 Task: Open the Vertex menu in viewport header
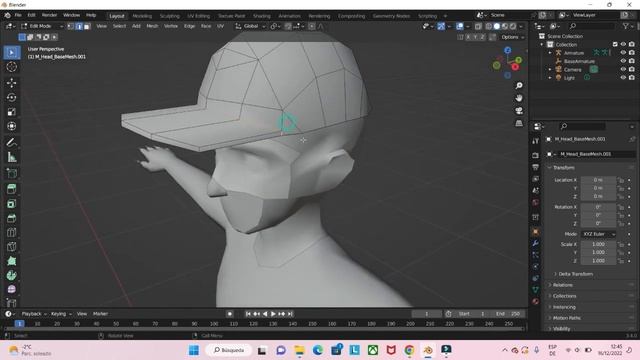click(x=171, y=26)
